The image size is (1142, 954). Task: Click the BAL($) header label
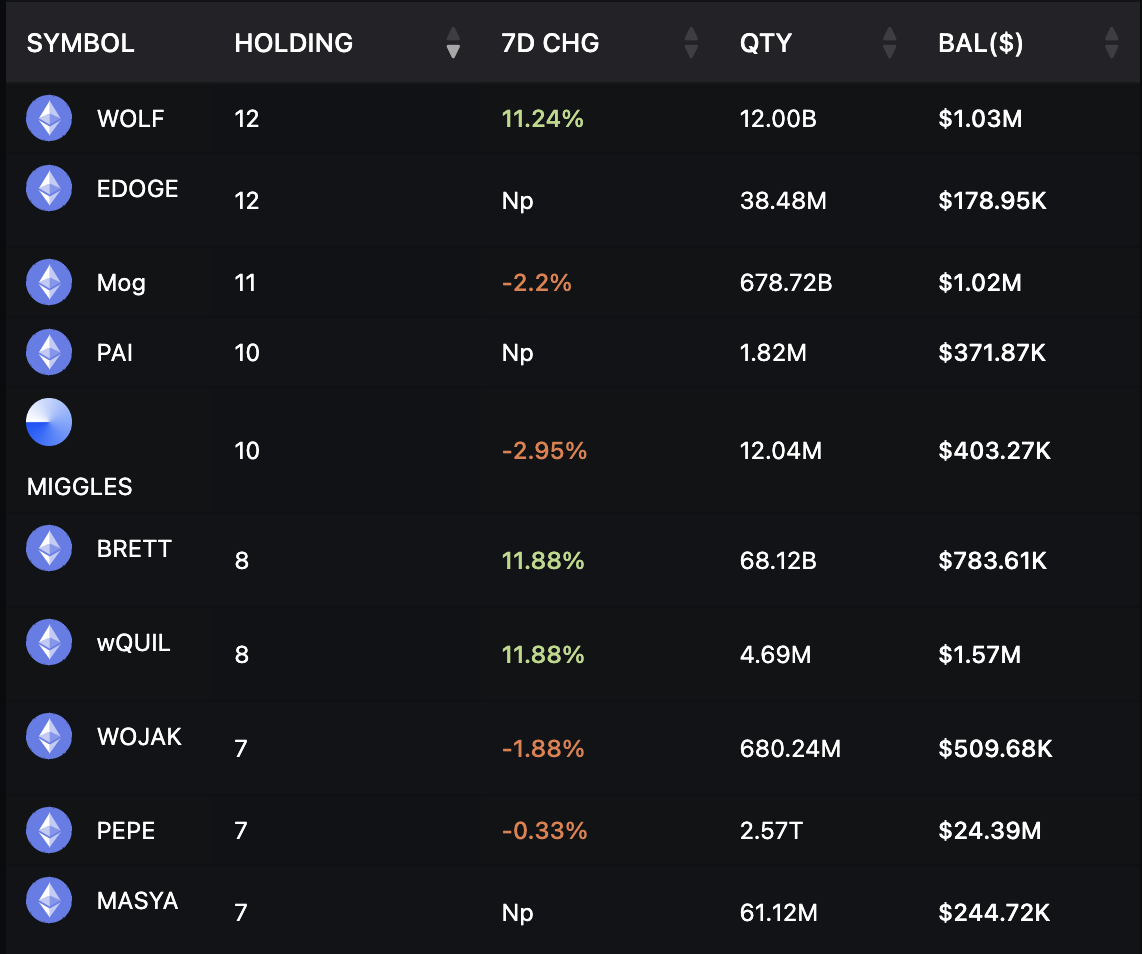pos(980,43)
